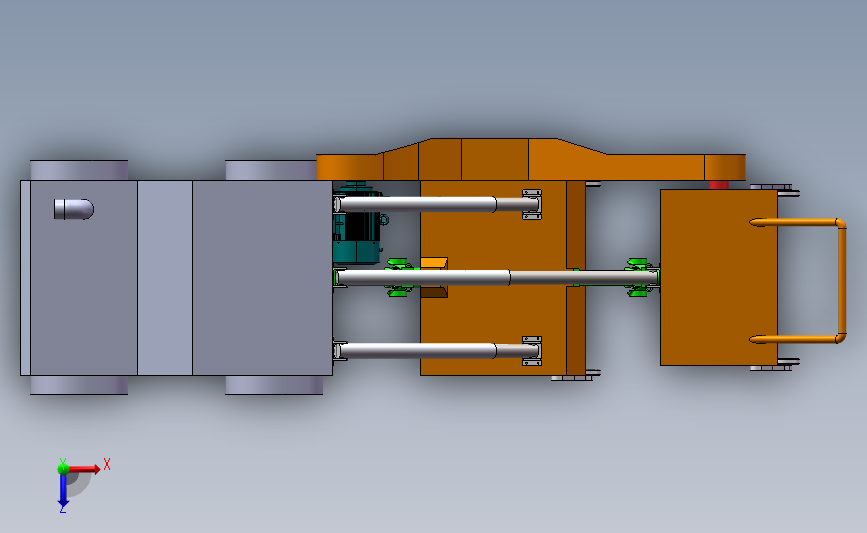
Task: Select the upper cylinder's rod-end mounting bracket
Action: pos(532,205)
